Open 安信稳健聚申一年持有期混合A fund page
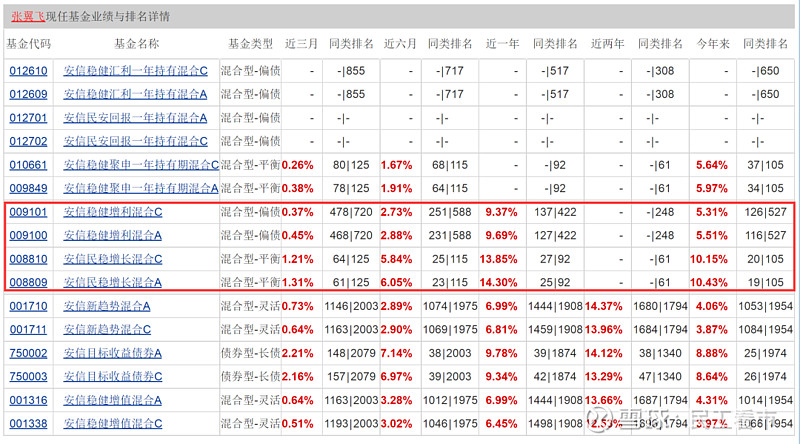Image resolution: width=800 pixels, height=444 pixels. click(141, 188)
